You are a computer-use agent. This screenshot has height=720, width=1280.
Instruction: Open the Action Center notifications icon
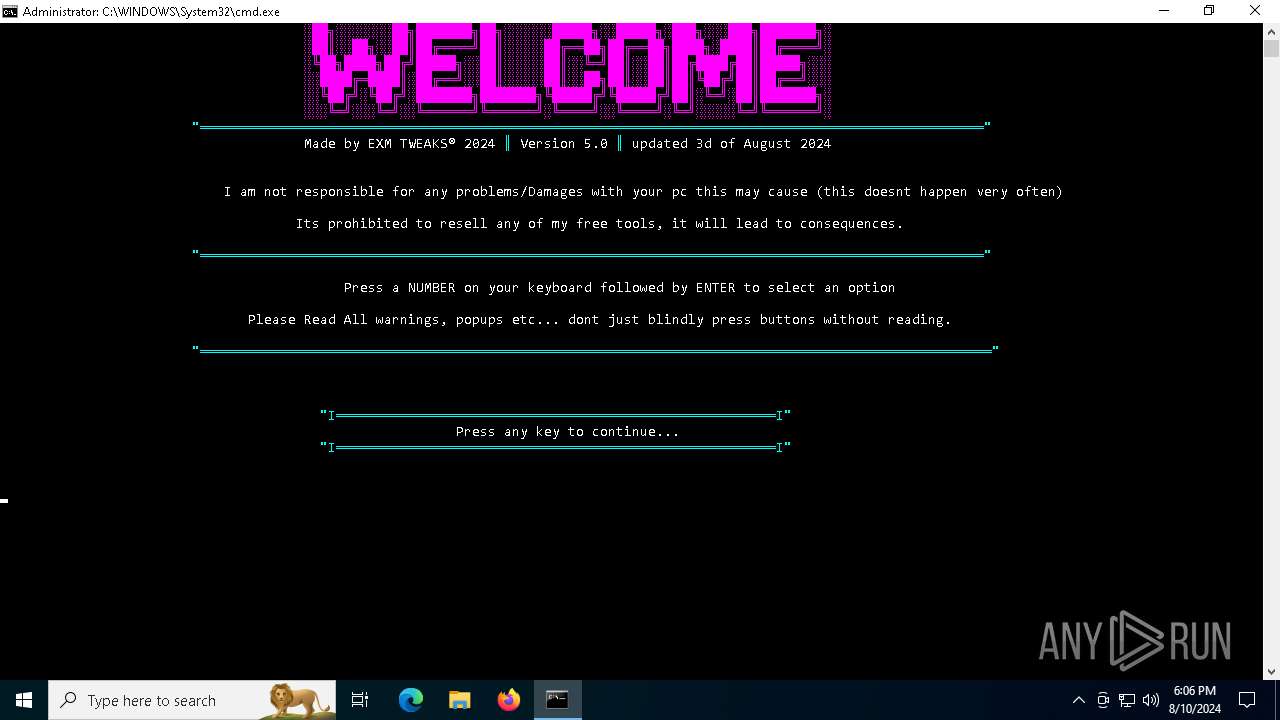1247,700
